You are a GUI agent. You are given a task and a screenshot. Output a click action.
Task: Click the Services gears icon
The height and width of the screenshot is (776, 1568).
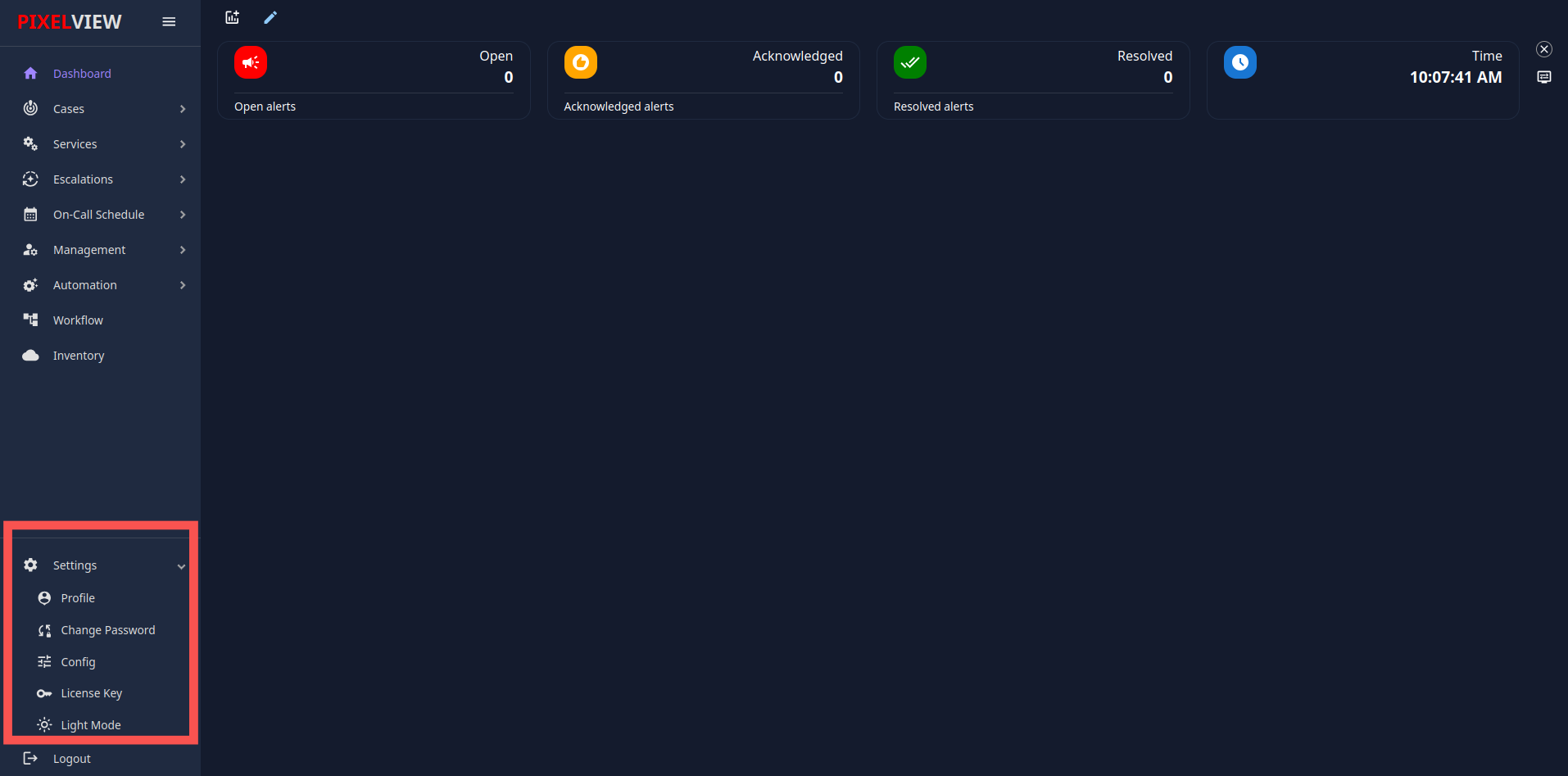point(30,143)
